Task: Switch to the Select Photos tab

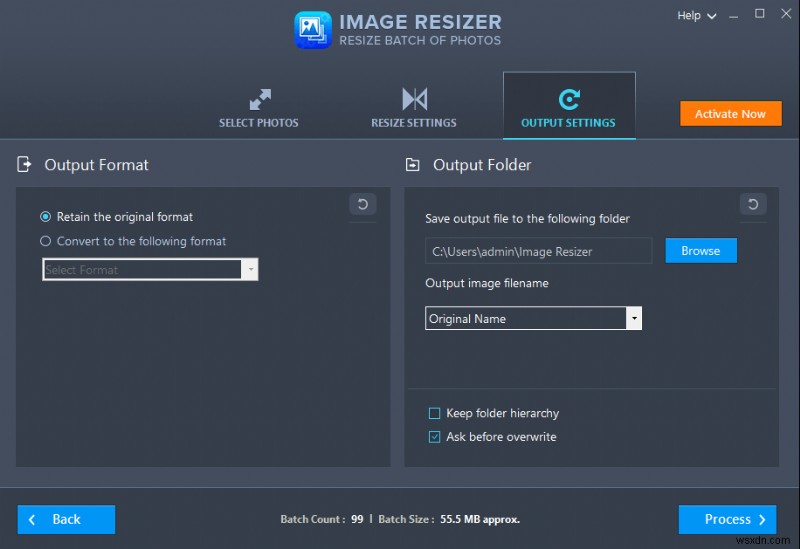Action: [259, 108]
